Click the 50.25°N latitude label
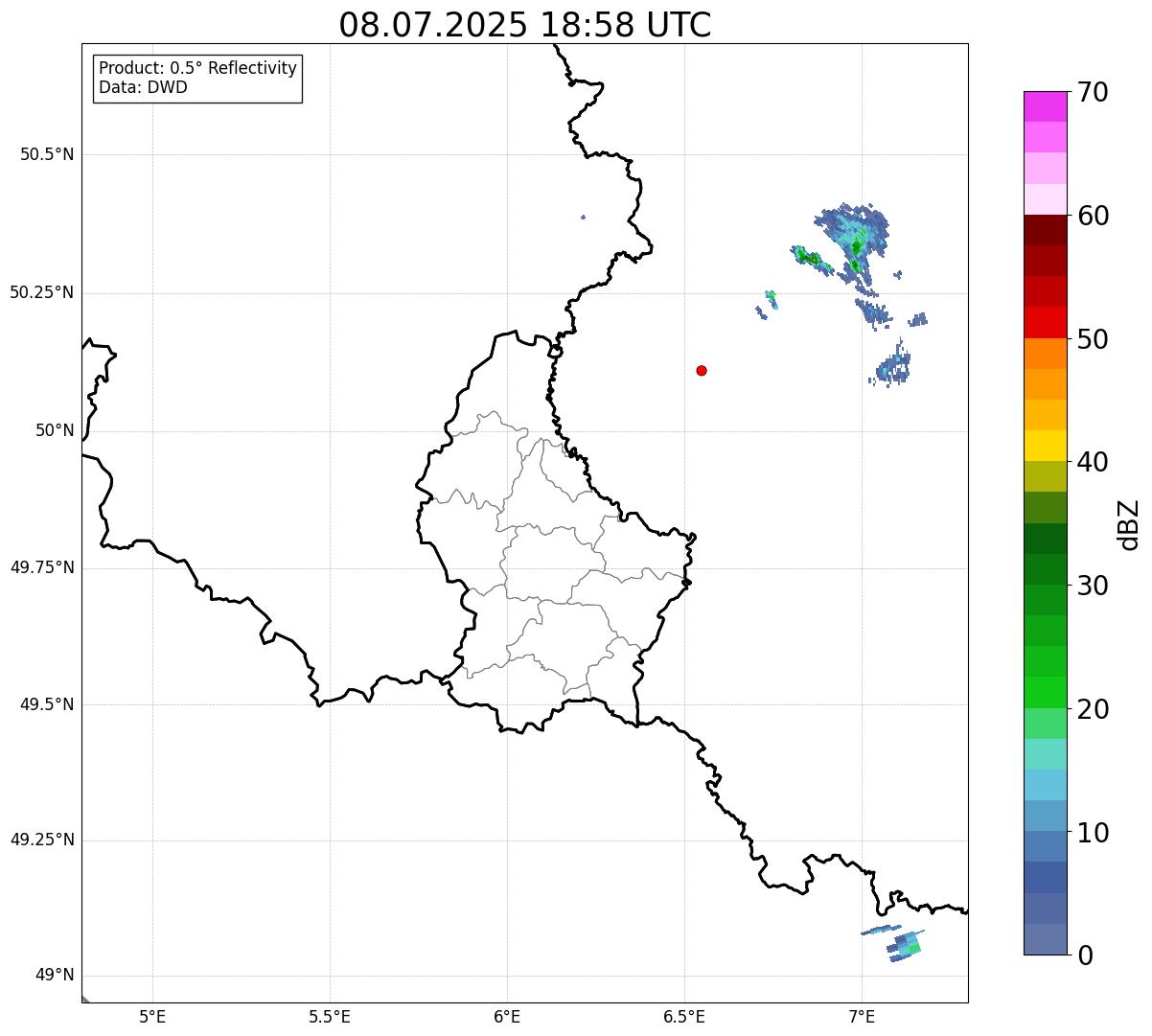 (42, 292)
